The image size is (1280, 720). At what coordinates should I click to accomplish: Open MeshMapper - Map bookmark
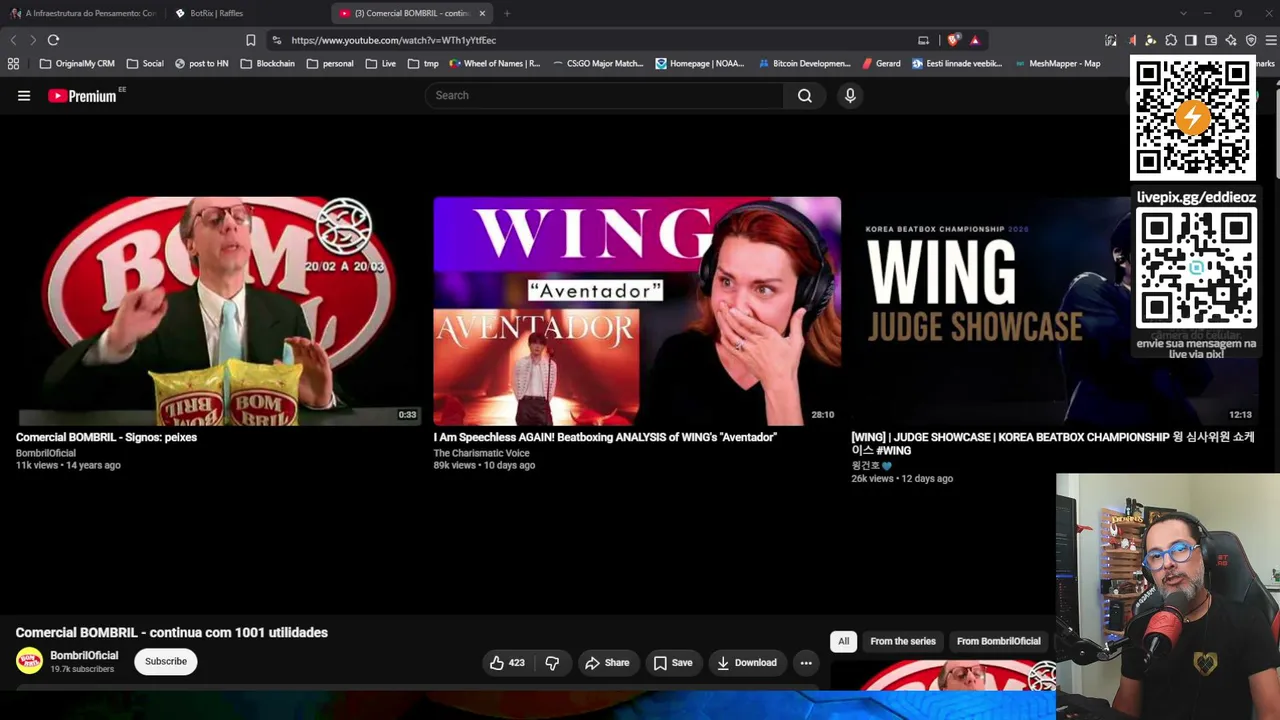1057,63
